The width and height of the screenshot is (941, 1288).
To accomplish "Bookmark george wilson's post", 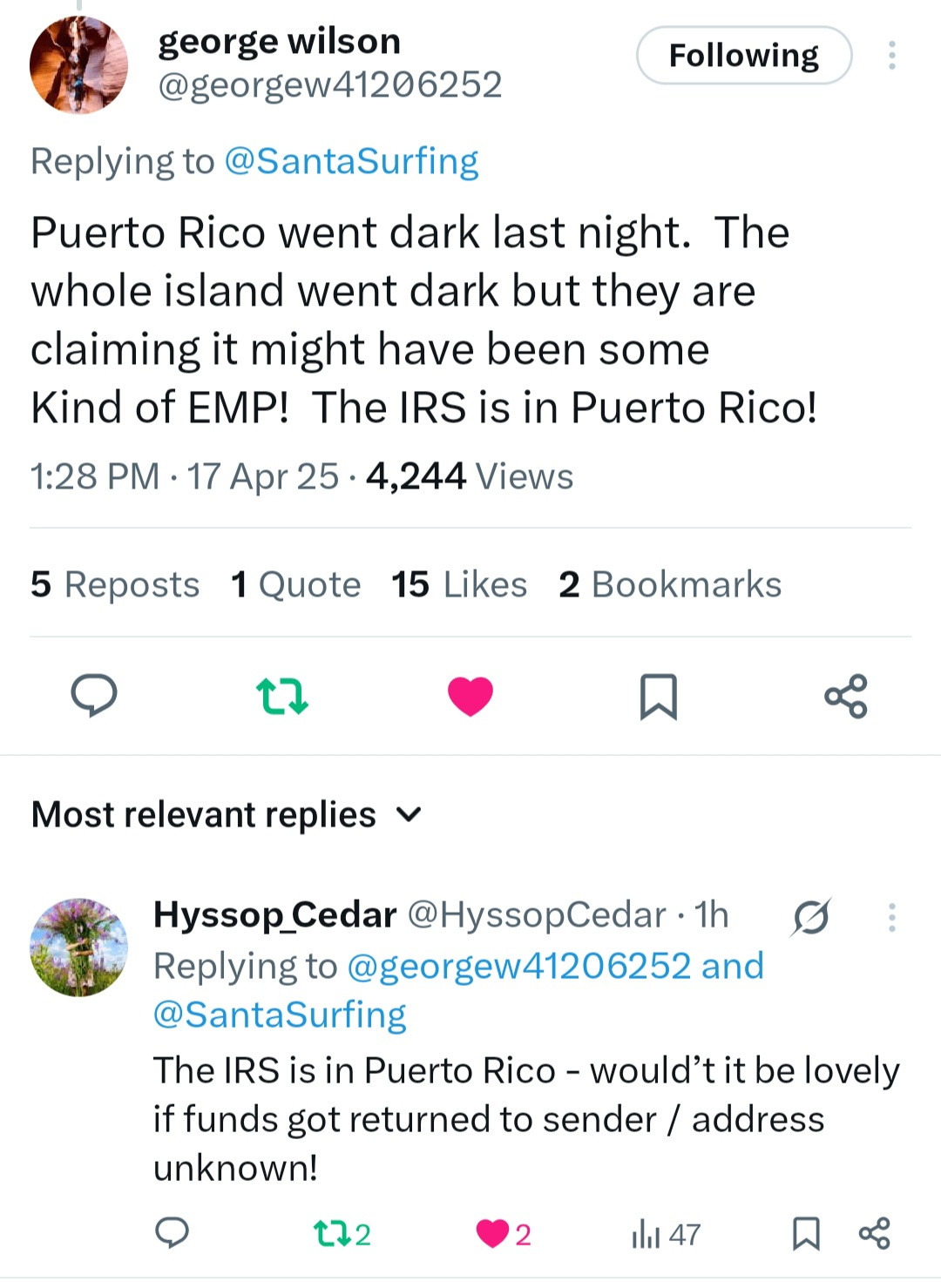I will 658,697.
